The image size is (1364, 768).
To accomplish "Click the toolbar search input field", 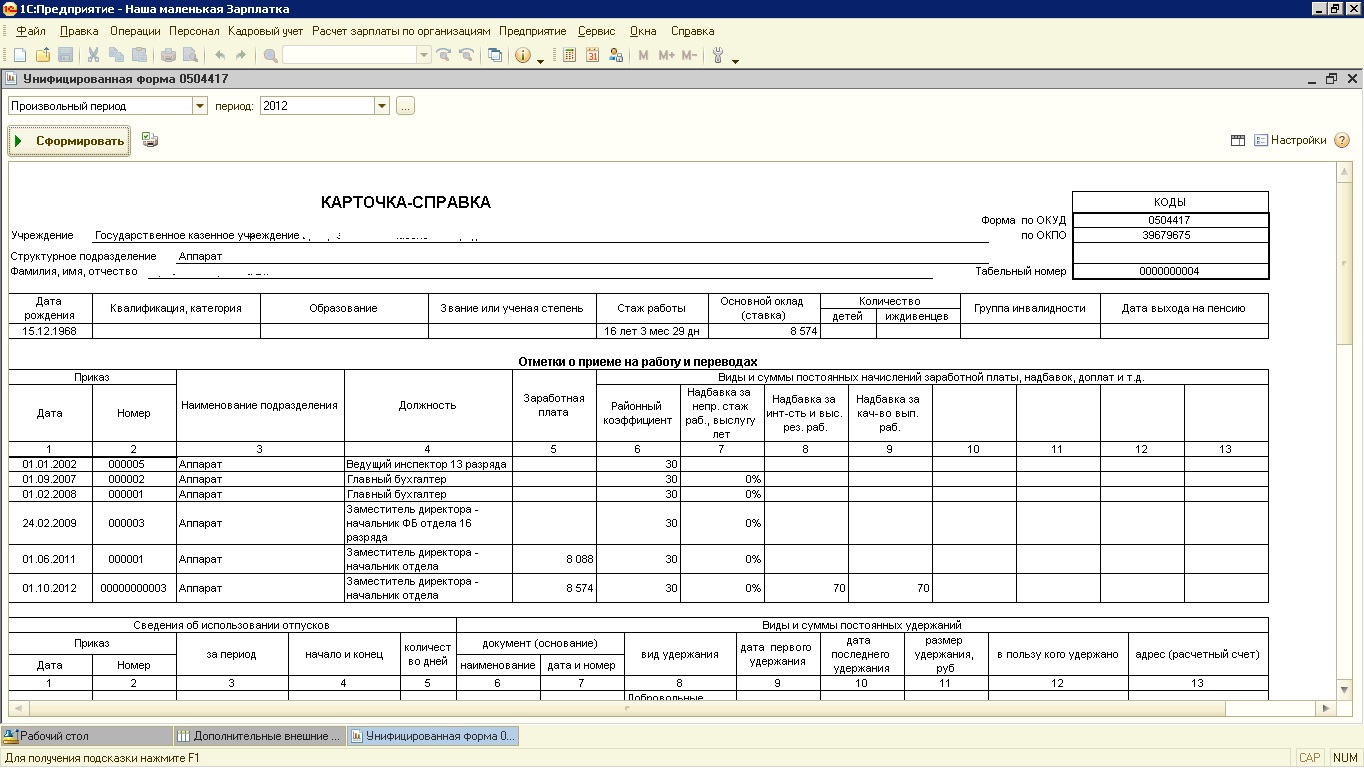I will pos(349,55).
